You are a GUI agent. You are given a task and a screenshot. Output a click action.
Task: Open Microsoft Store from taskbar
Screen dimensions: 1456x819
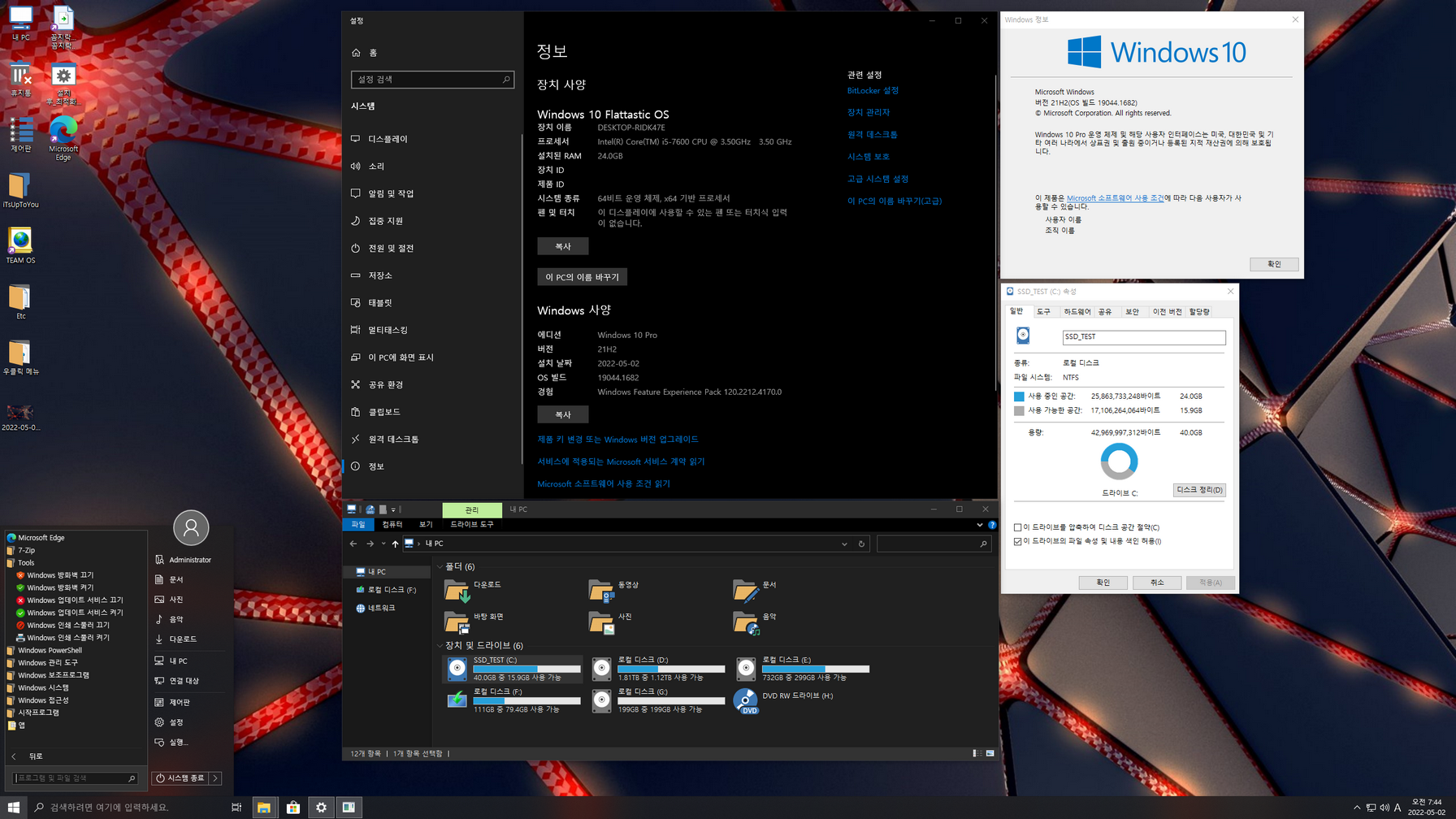tap(292, 808)
